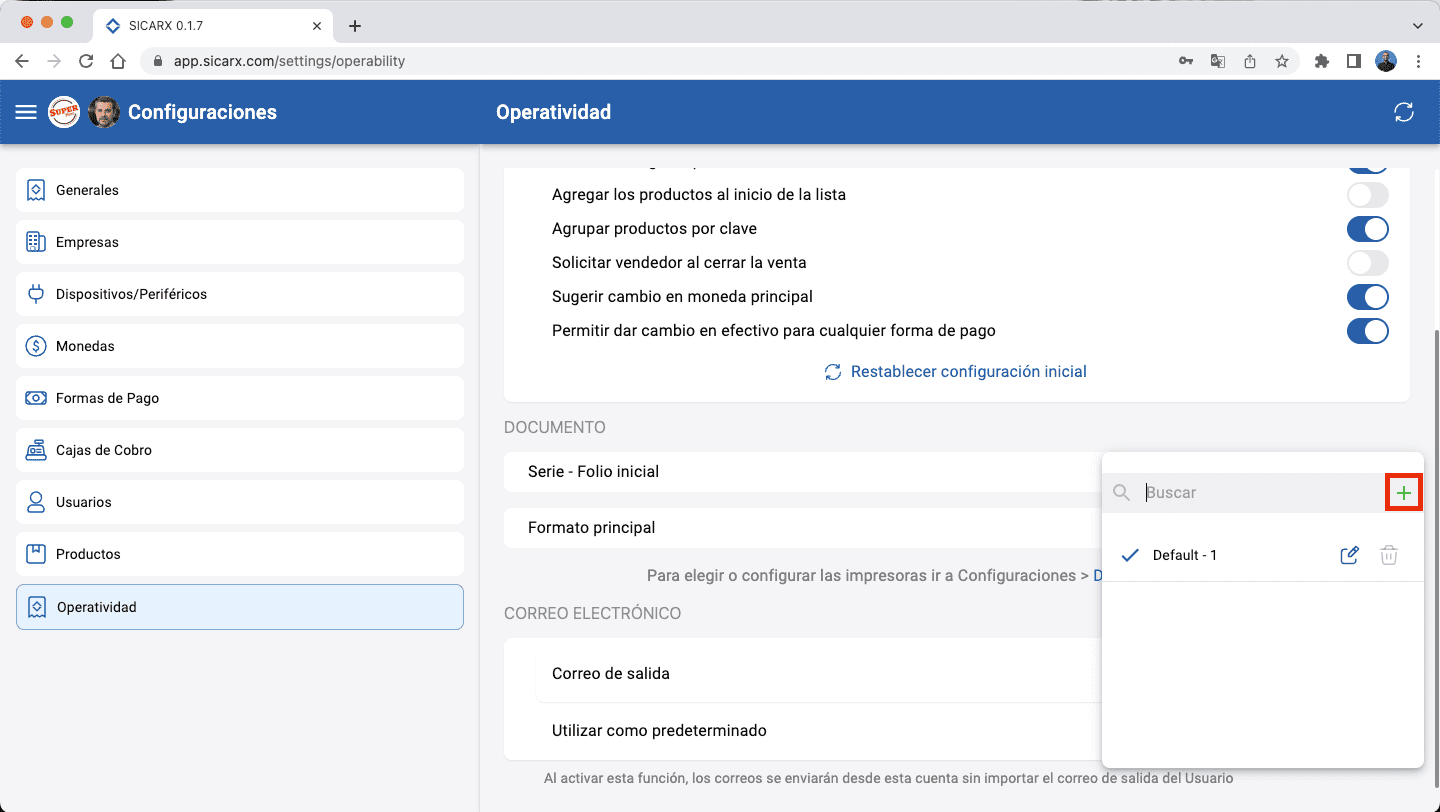Viewport: 1440px width, 812px height.
Task: Open Chrome extensions puzzle icon
Action: click(1321, 61)
